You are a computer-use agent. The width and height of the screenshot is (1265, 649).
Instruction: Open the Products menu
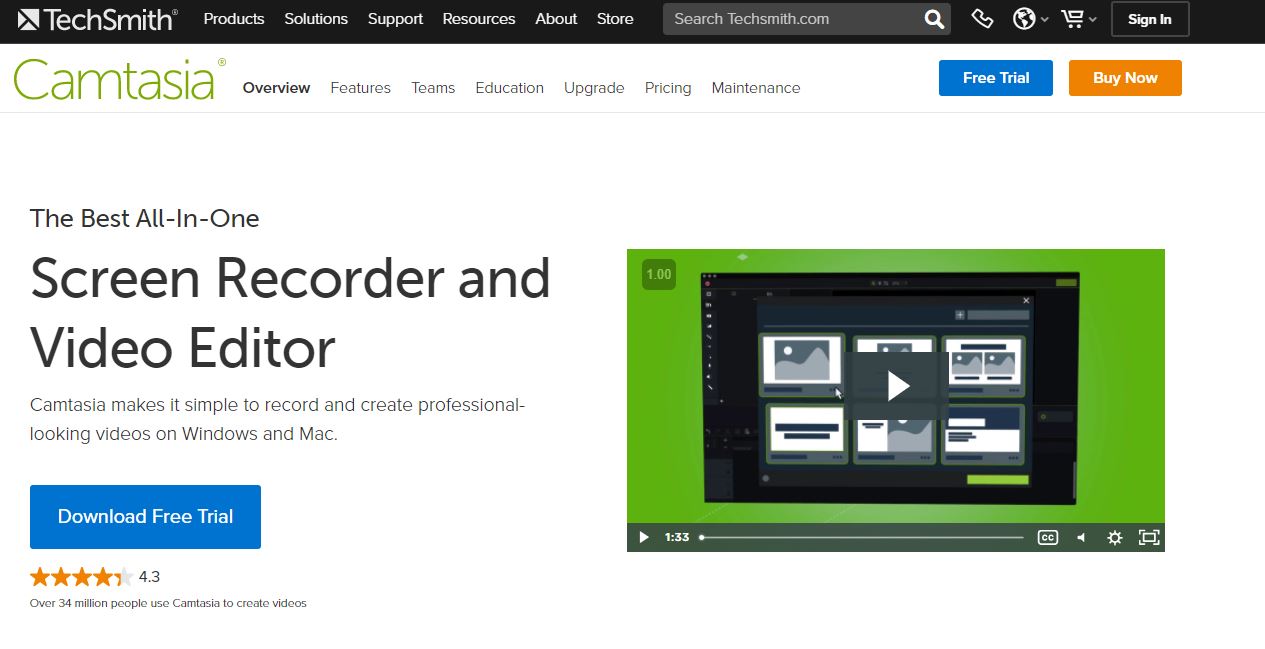(x=234, y=19)
